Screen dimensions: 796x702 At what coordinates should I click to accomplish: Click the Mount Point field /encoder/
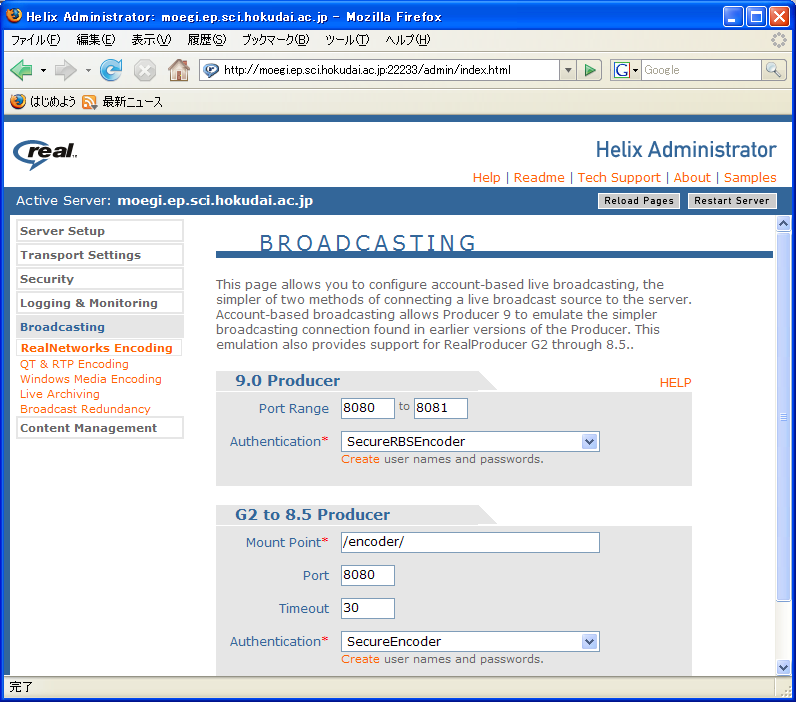coord(470,542)
